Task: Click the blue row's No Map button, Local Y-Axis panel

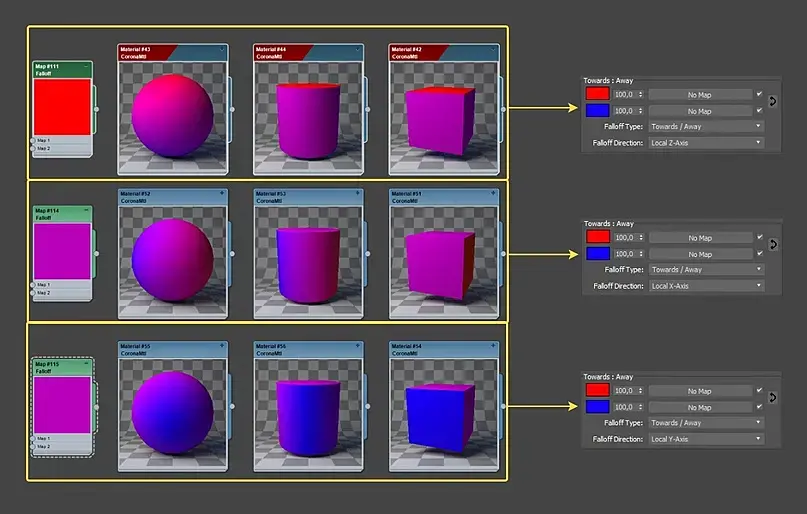Action: click(700, 407)
